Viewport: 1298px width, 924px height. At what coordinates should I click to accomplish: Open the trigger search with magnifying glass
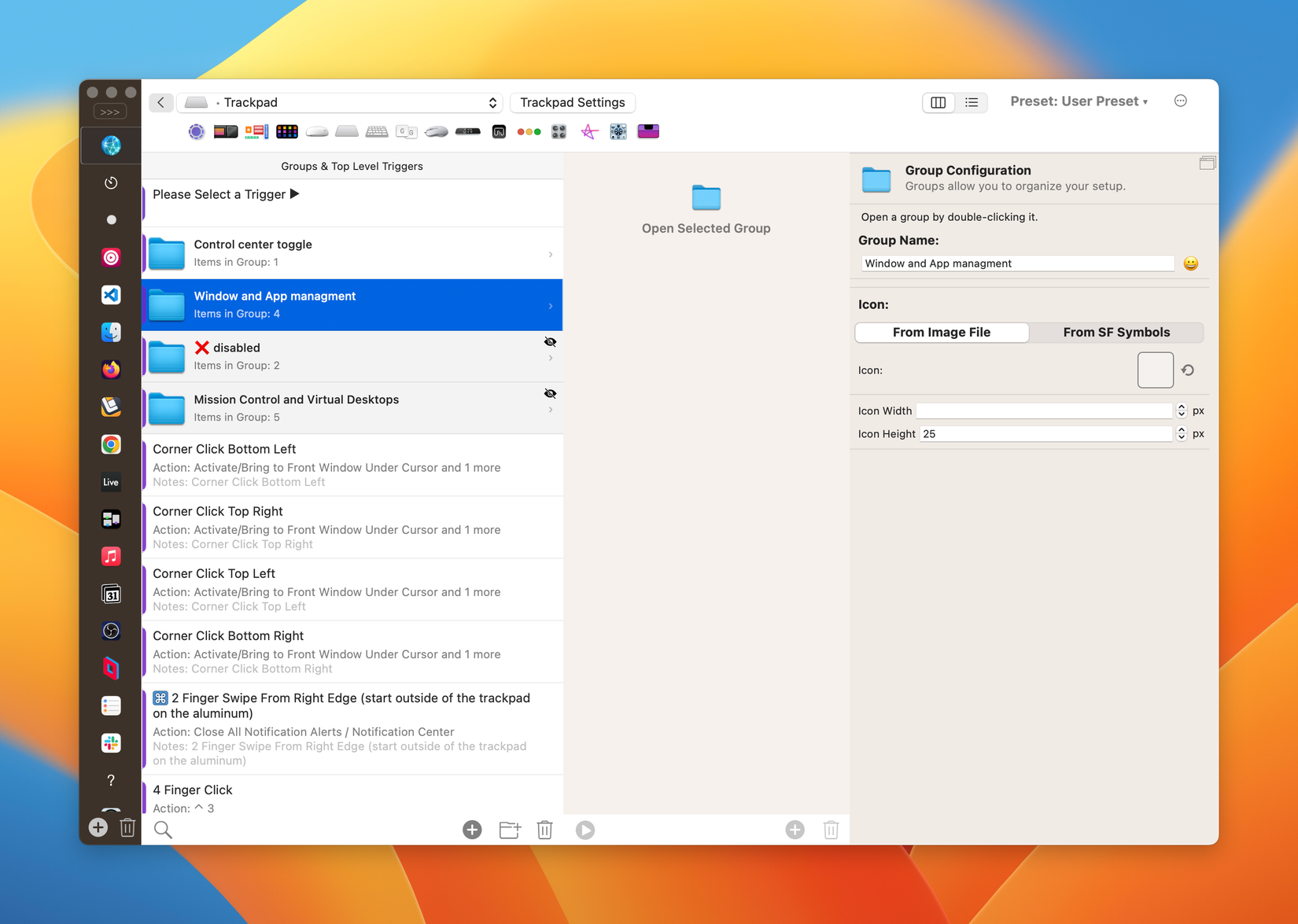coord(163,830)
